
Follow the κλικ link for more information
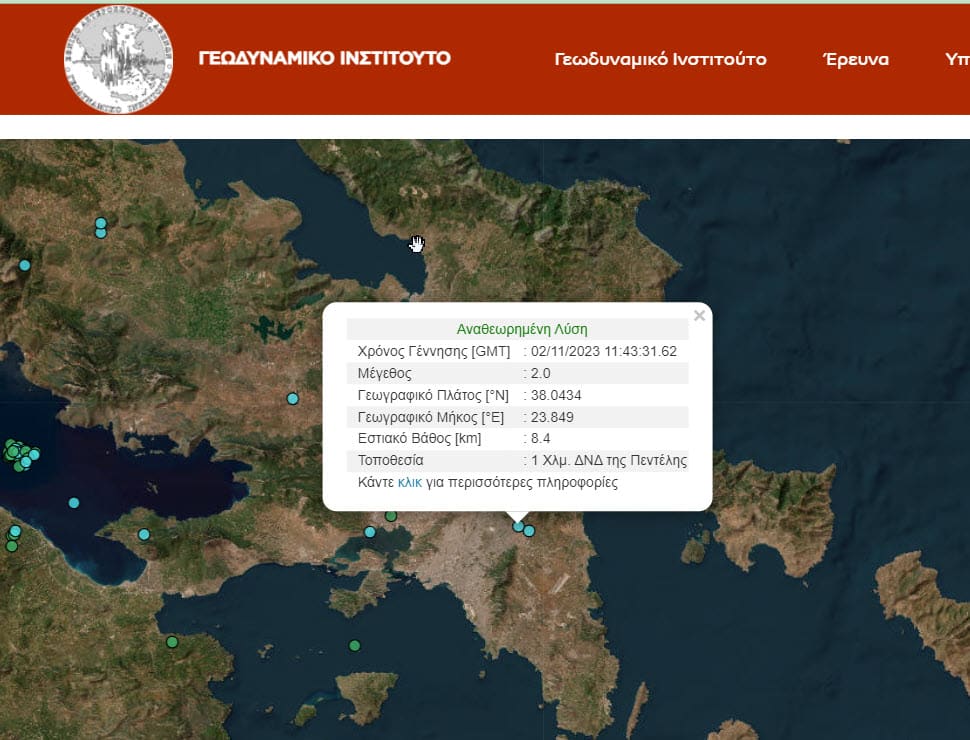coord(410,482)
